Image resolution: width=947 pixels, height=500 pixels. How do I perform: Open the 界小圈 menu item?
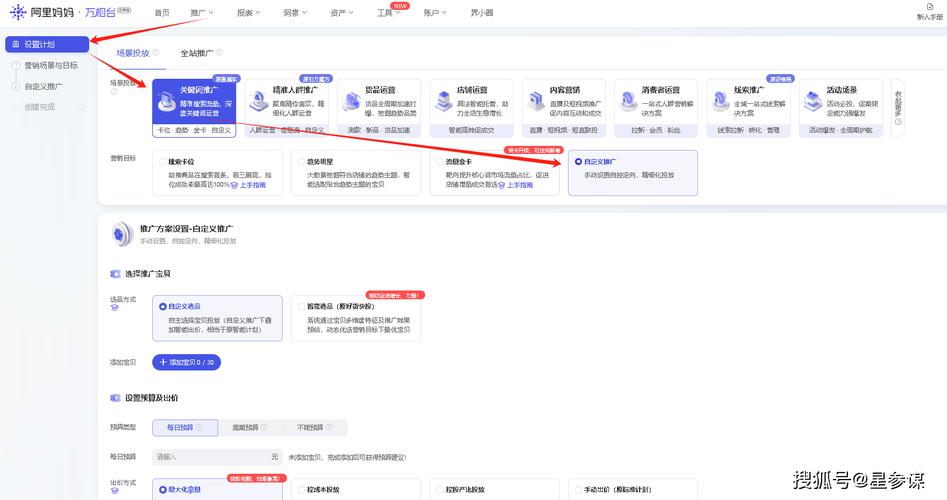point(482,12)
